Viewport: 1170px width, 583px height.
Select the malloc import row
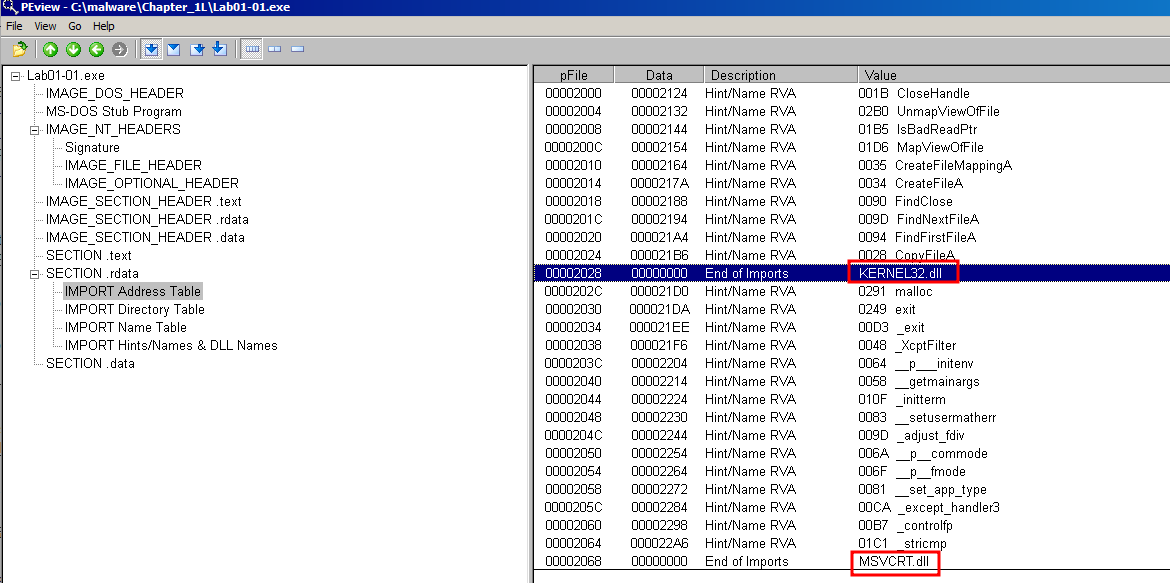click(x=852, y=291)
